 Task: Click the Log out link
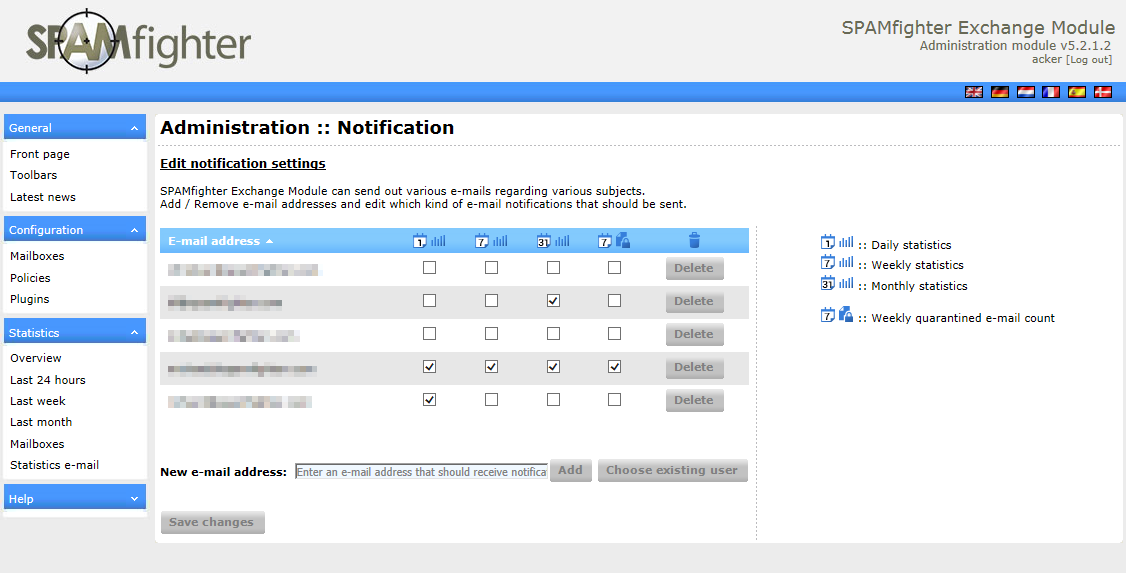point(1089,60)
